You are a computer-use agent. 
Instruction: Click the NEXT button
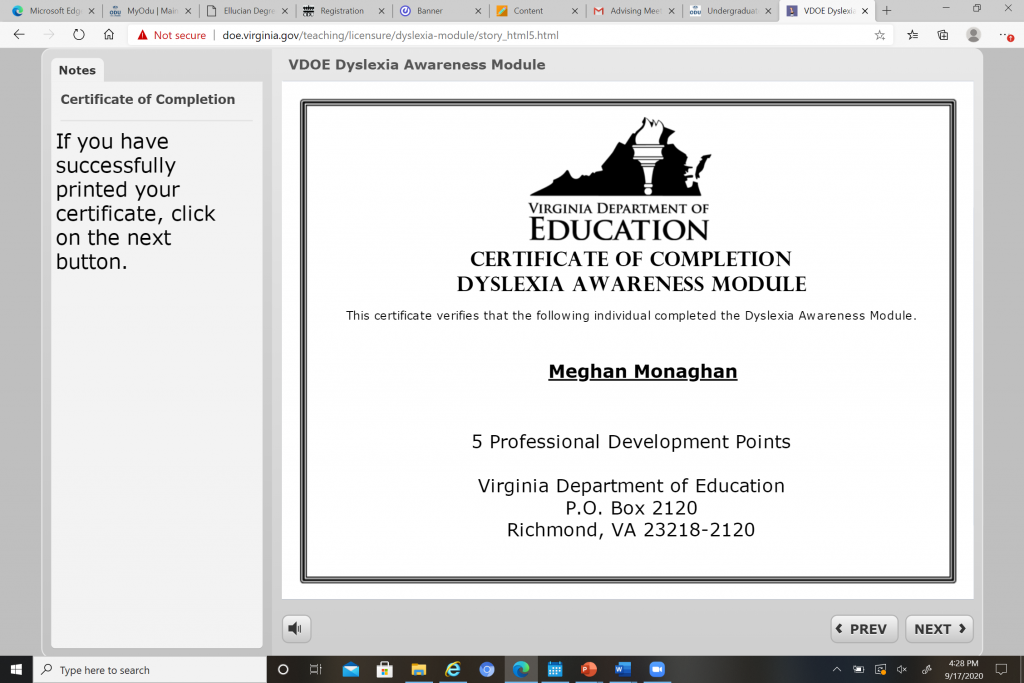coord(939,629)
